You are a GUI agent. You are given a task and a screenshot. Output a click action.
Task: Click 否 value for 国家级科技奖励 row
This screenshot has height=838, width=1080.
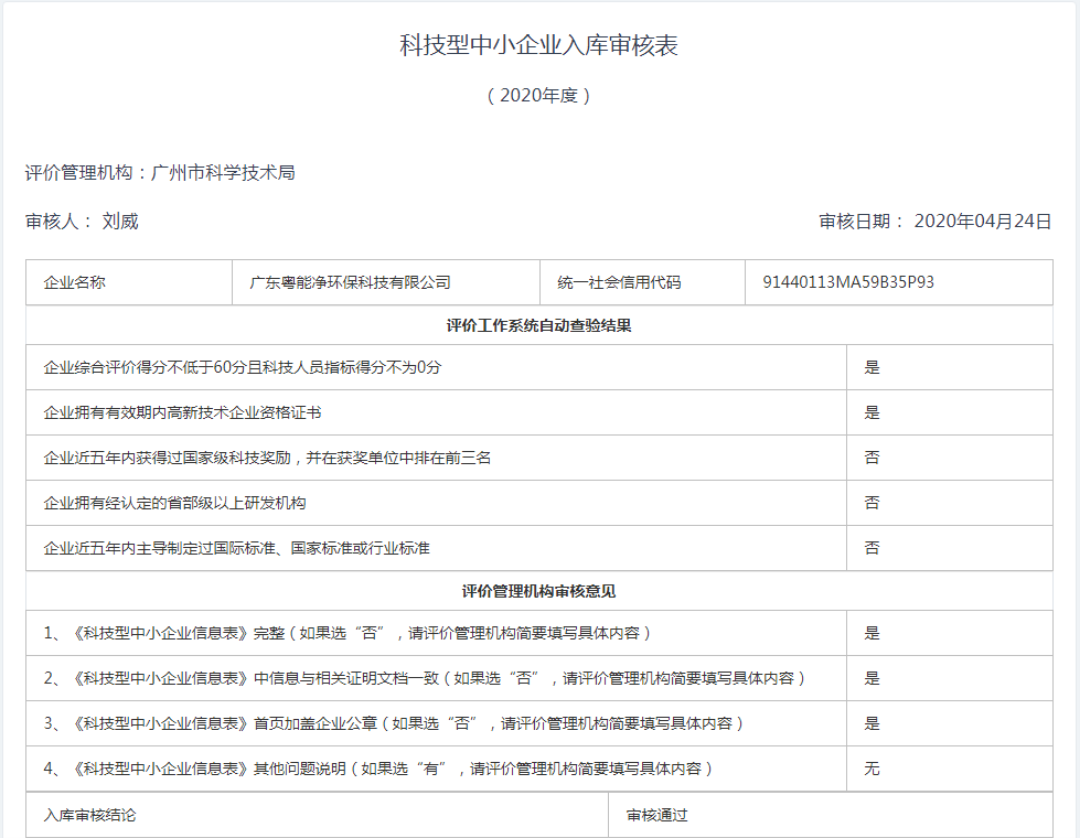872,457
